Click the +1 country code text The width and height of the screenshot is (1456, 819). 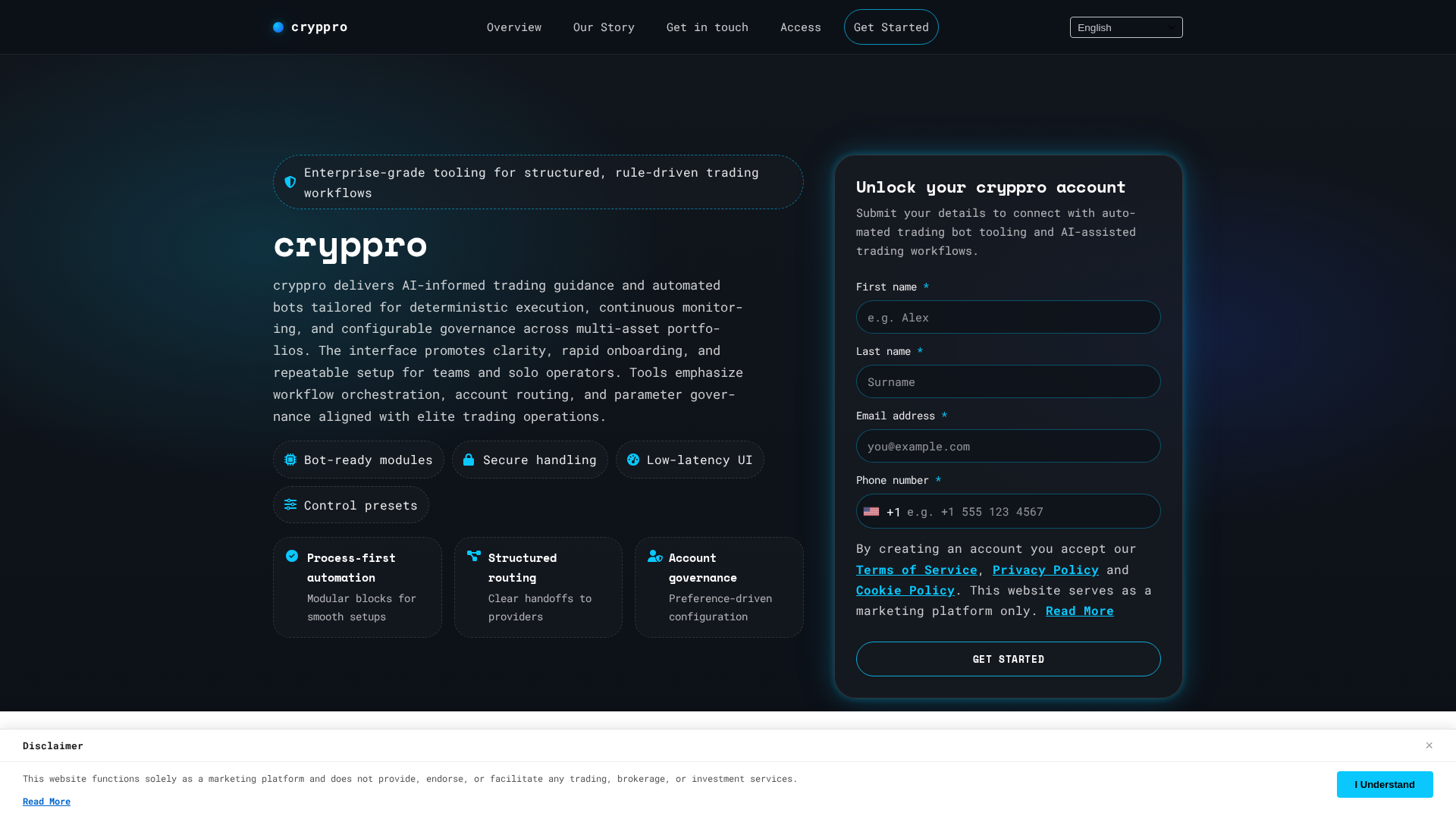pyautogui.click(x=893, y=512)
